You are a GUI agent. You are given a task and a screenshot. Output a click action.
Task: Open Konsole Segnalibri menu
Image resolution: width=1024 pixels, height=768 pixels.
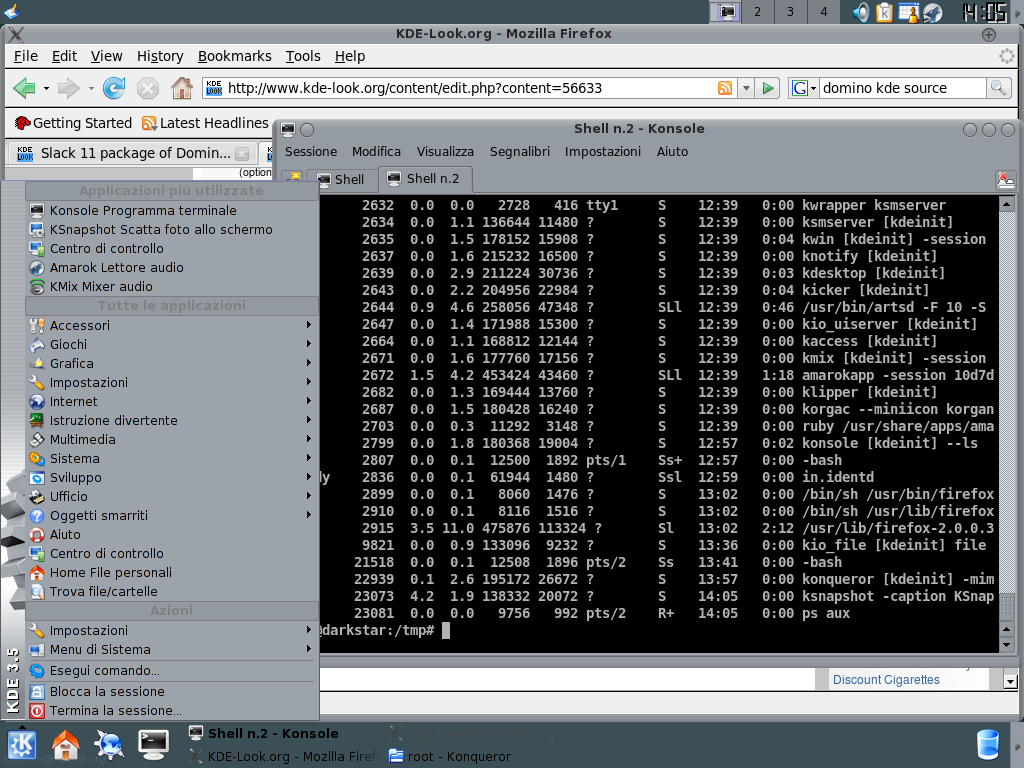click(x=520, y=152)
